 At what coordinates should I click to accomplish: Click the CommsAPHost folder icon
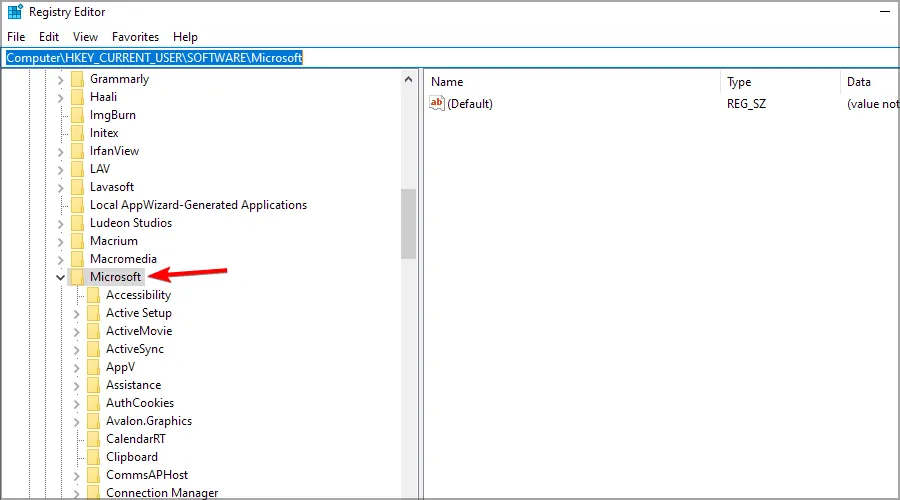(94, 475)
